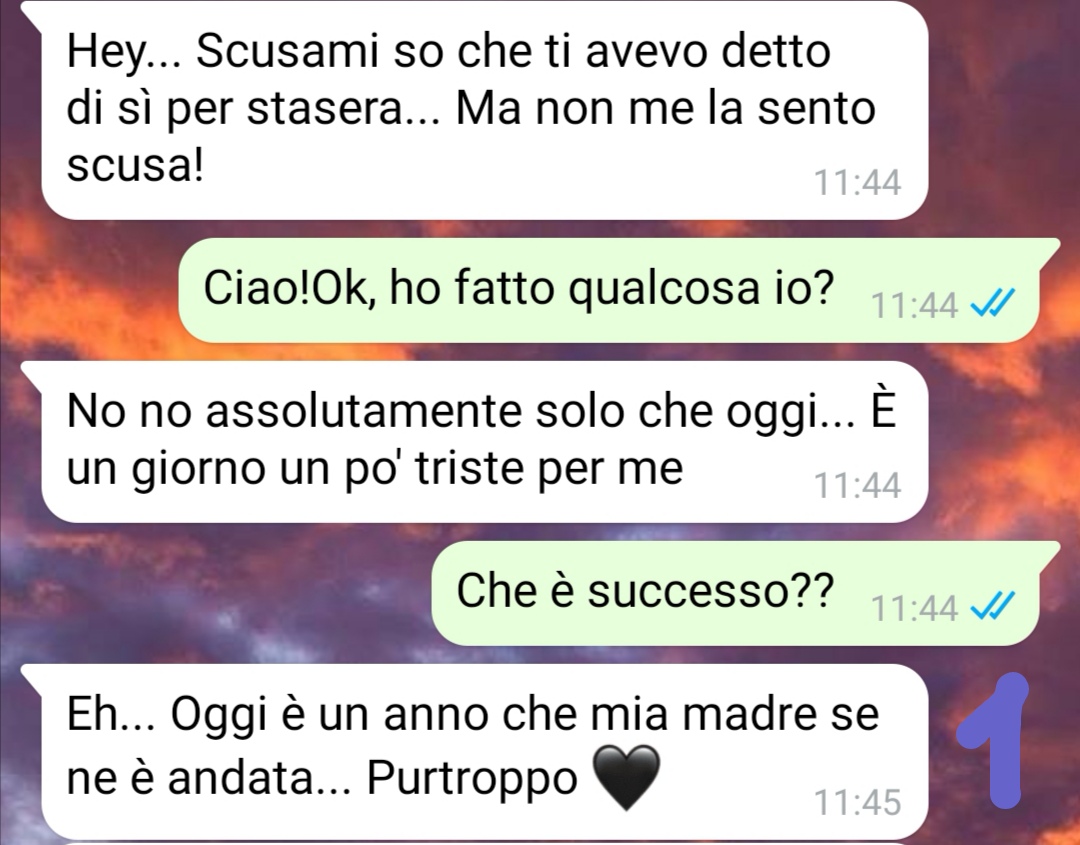Tap timestamp on 'un giorno un po' triste' message
This screenshot has width=1080, height=845.
858,486
